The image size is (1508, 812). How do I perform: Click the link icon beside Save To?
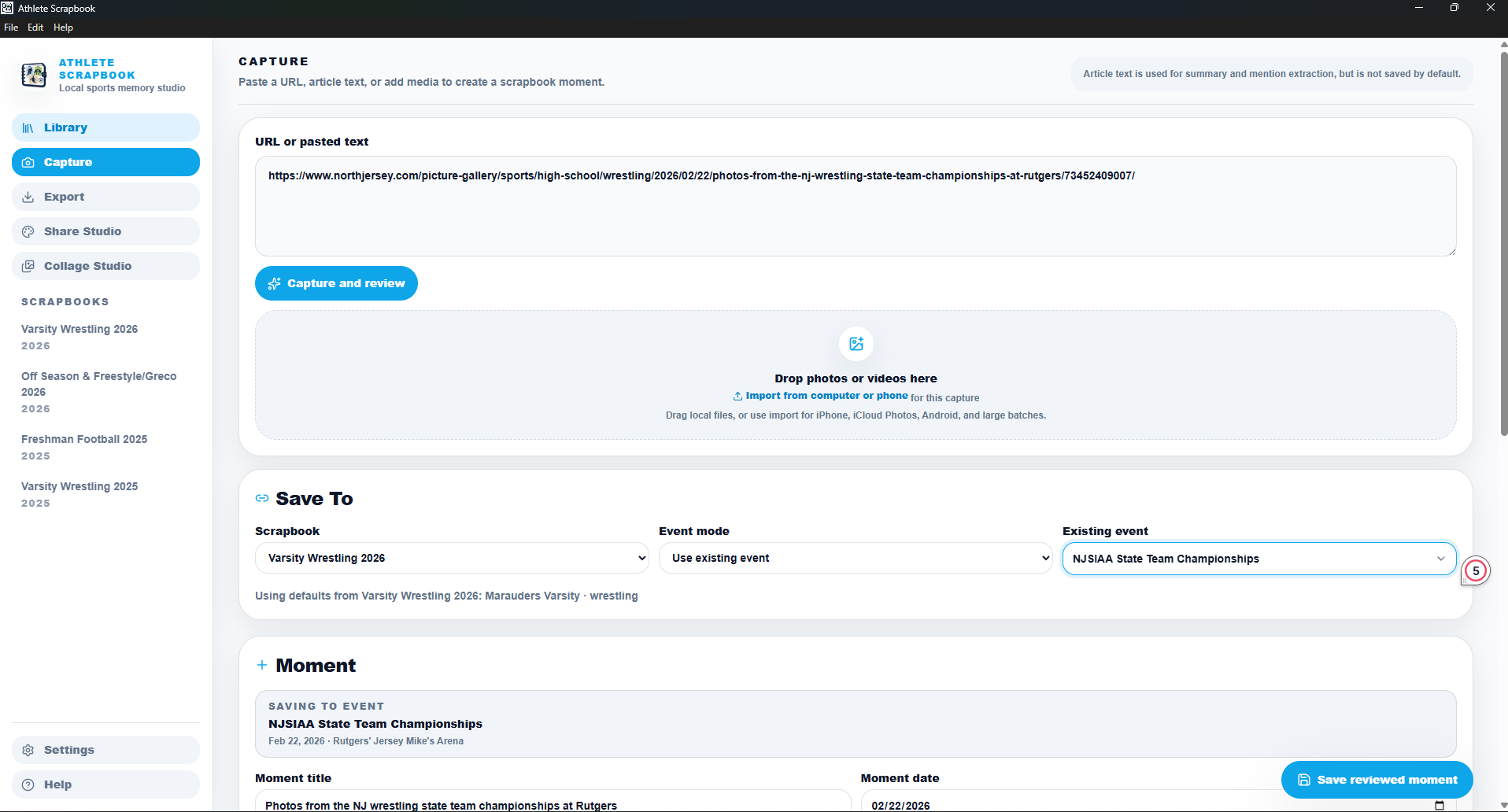[262, 498]
